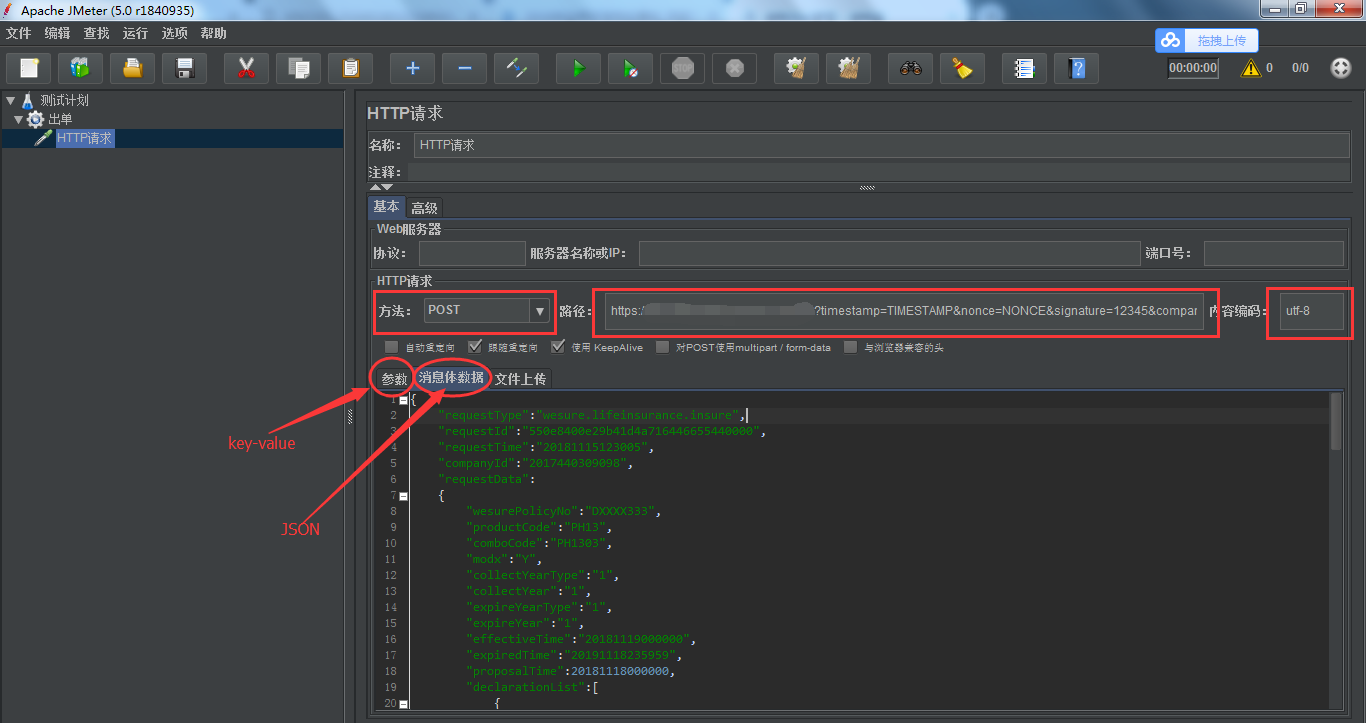
Task: Click the Copy icon in toolbar
Action: pos(298,68)
